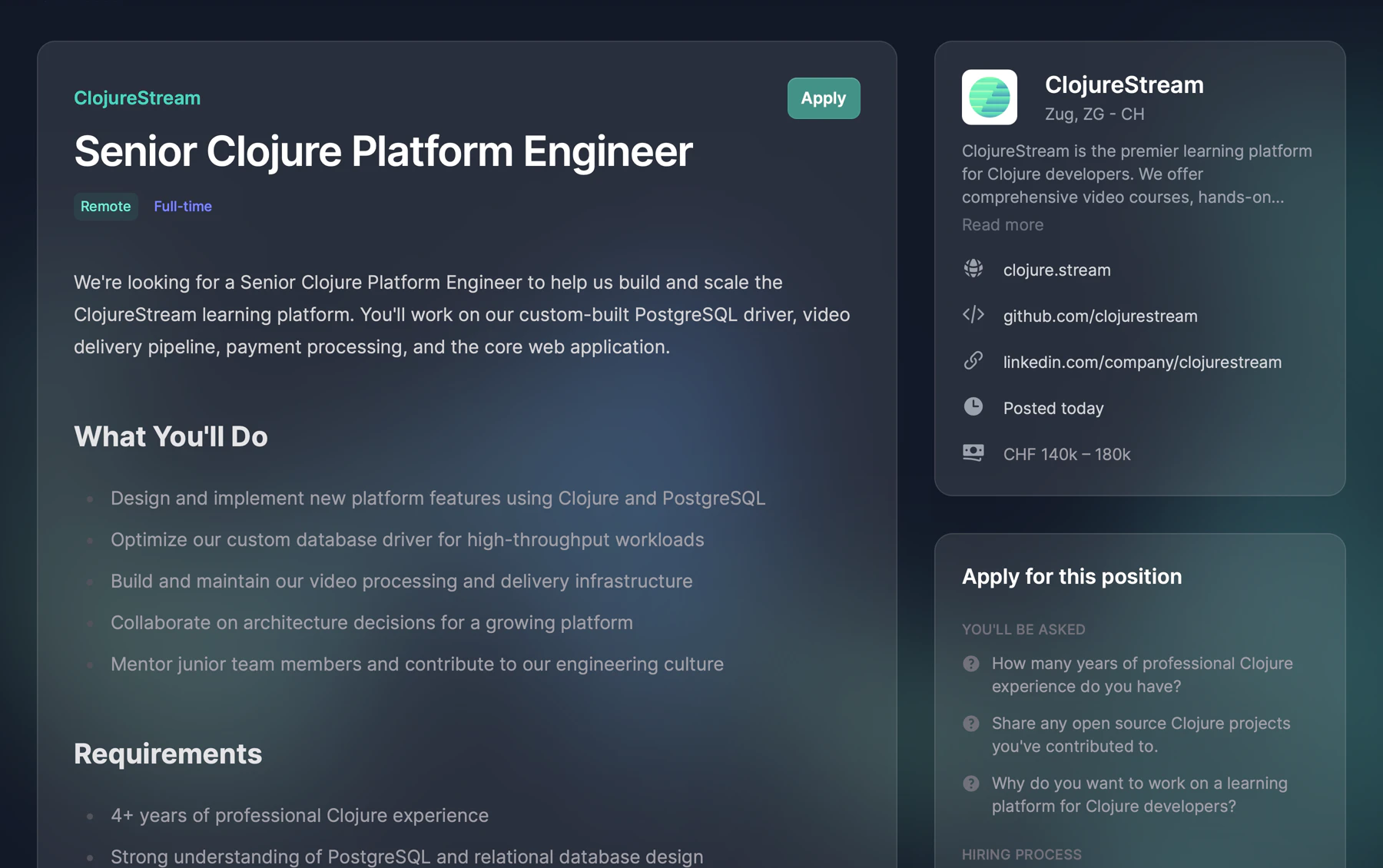Click the Full-time tag

(183, 207)
